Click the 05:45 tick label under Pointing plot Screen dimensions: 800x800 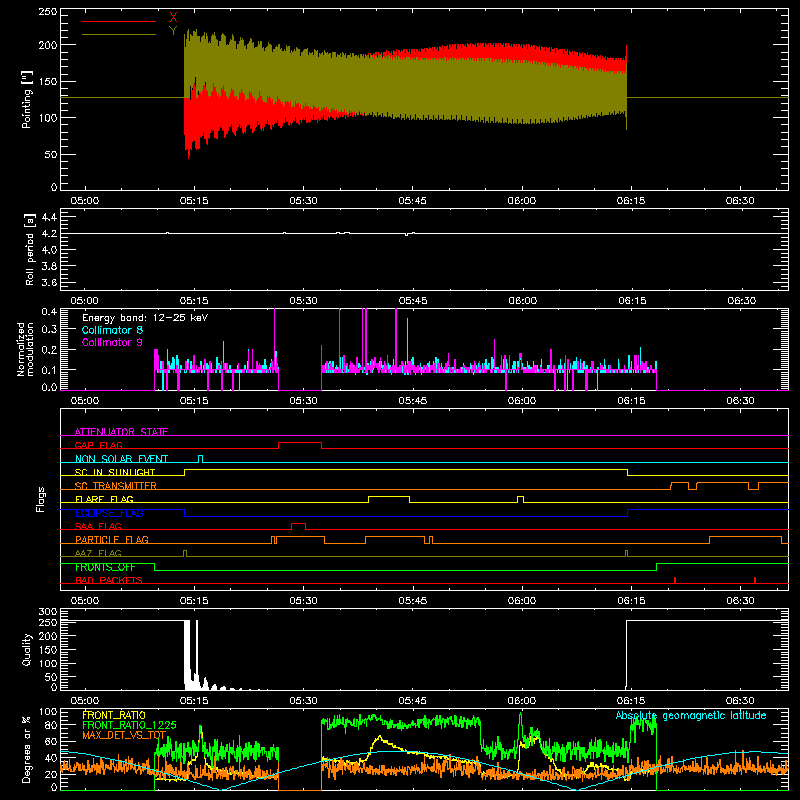click(412, 201)
